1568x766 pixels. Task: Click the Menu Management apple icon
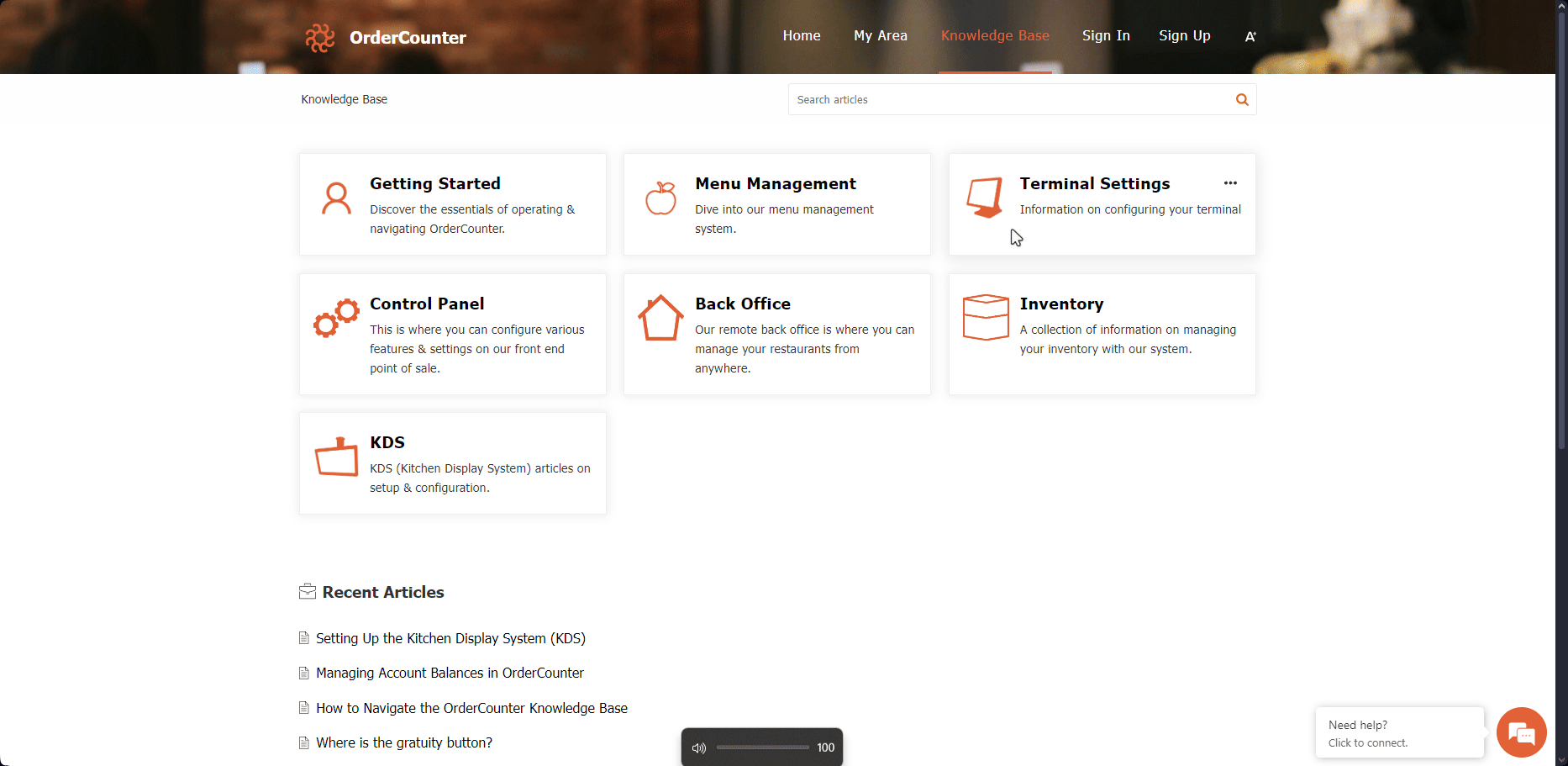point(660,198)
